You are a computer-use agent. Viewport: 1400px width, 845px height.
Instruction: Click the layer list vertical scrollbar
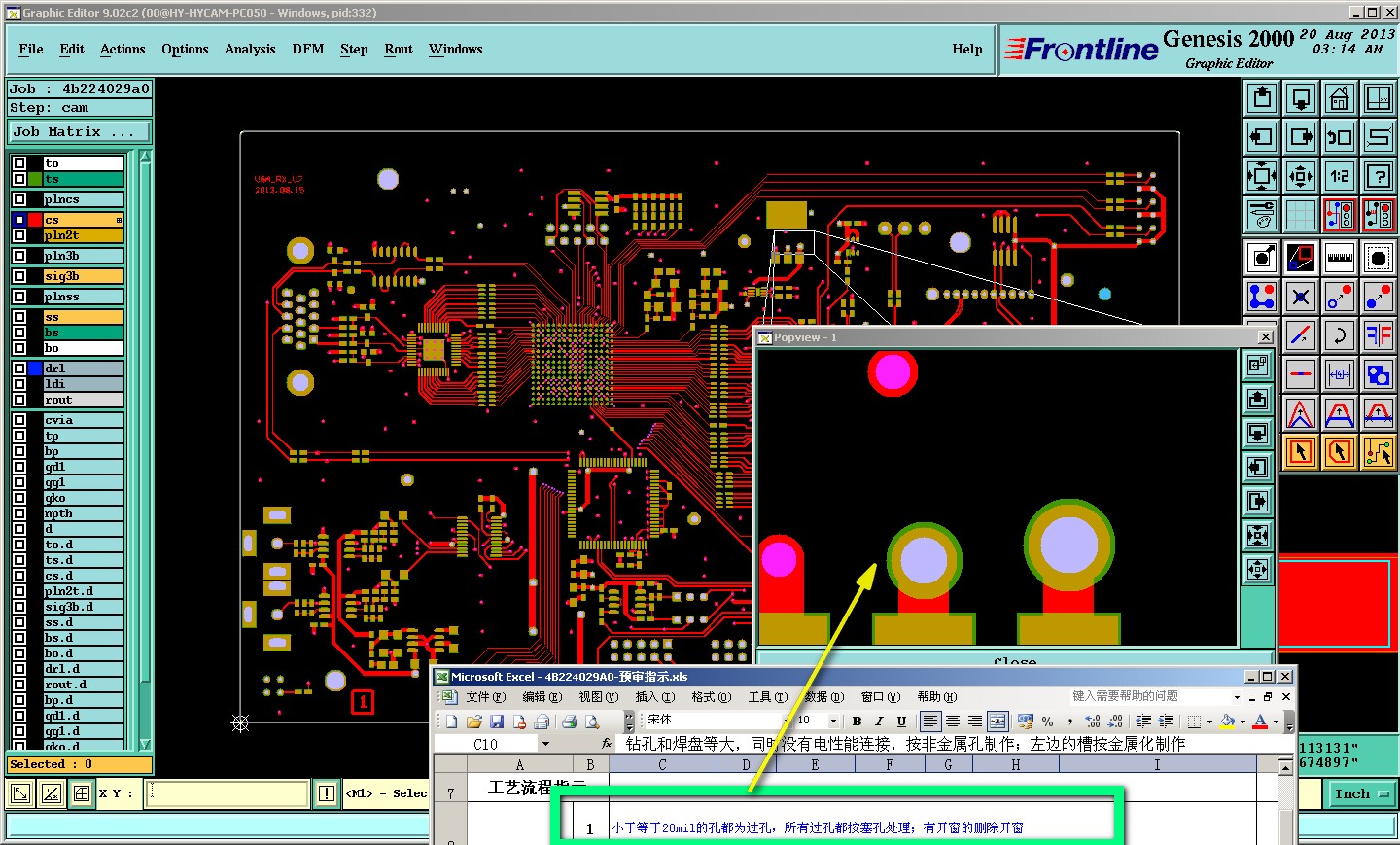[x=146, y=448]
